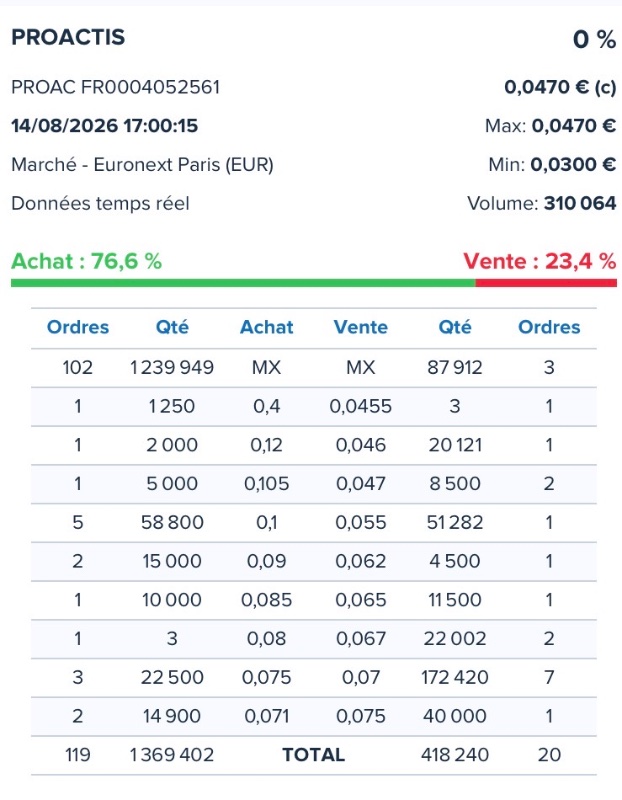Click Marché - Euronext Paris (EUR) label

coord(142,165)
